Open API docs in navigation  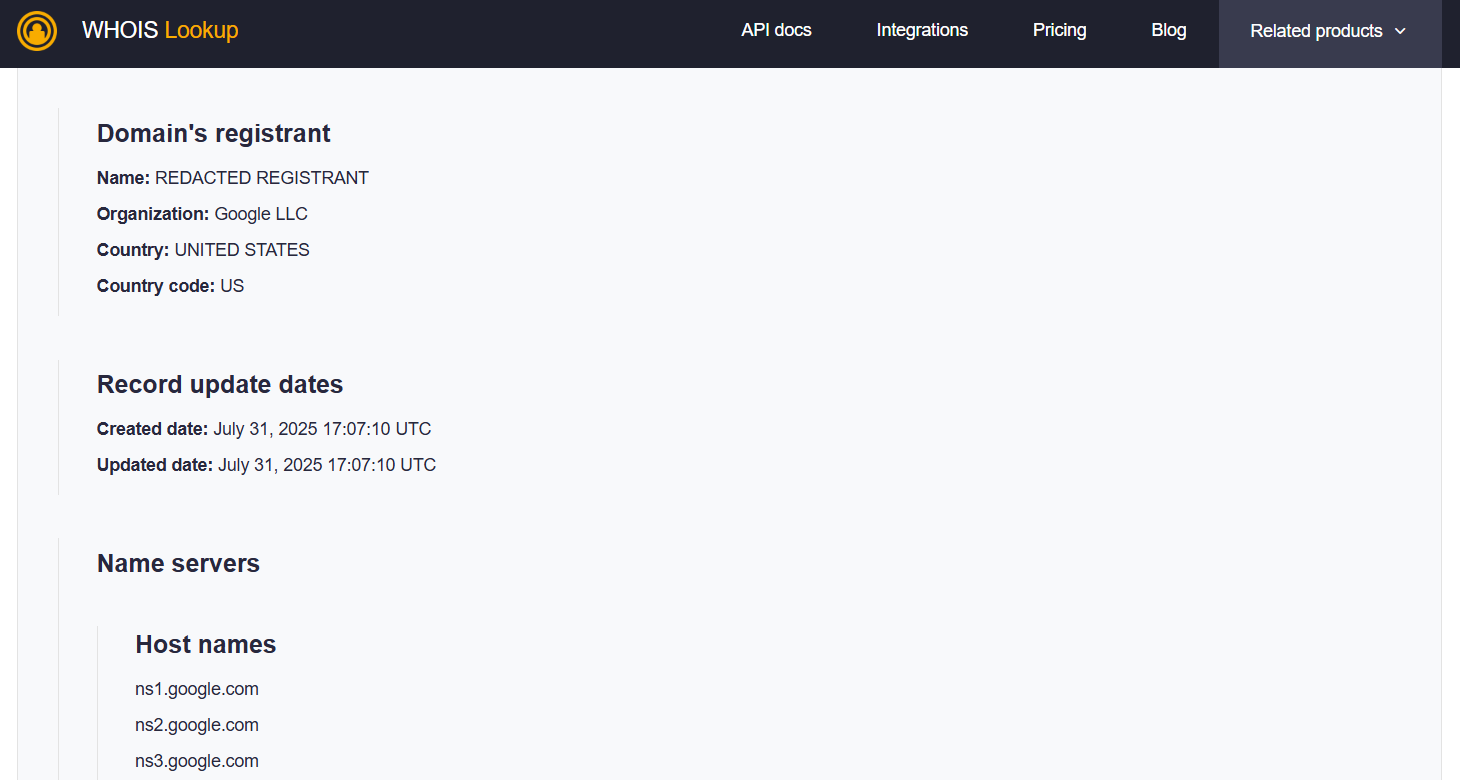(776, 30)
